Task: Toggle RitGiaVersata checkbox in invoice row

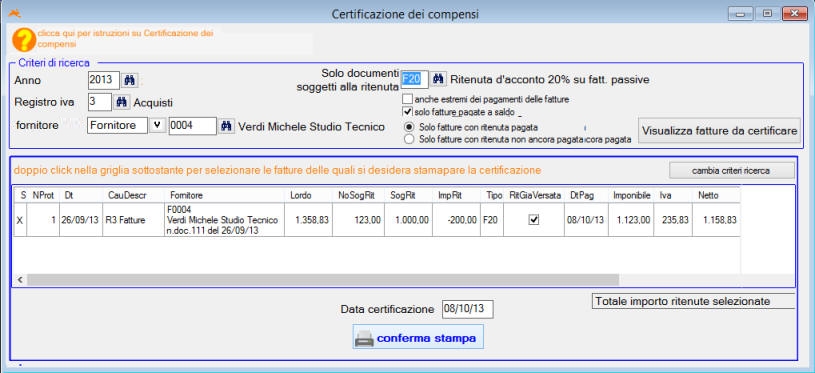Action: click(x=534, y=220)
